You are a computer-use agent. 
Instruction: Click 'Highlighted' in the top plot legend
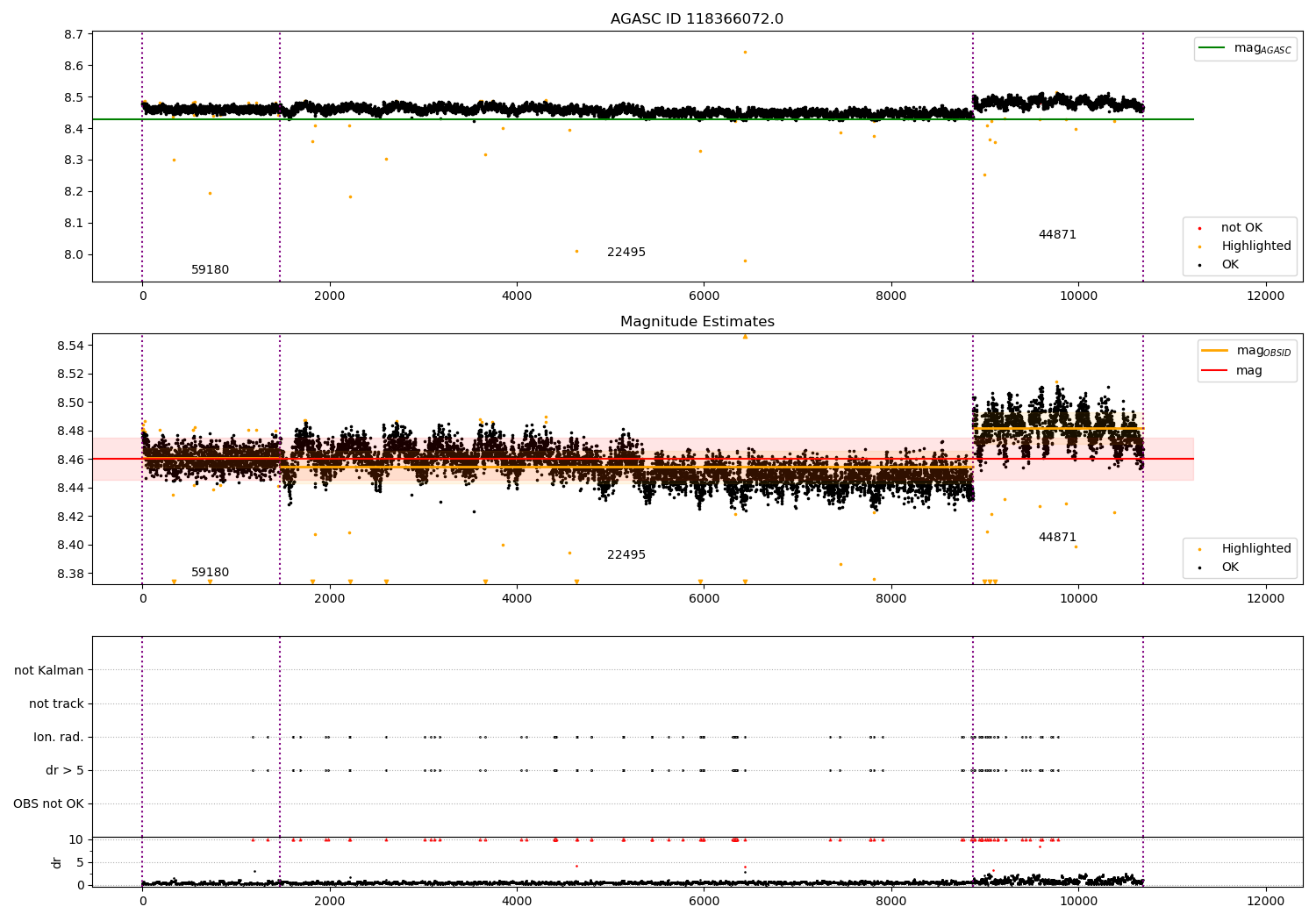tap(1255, 246)
